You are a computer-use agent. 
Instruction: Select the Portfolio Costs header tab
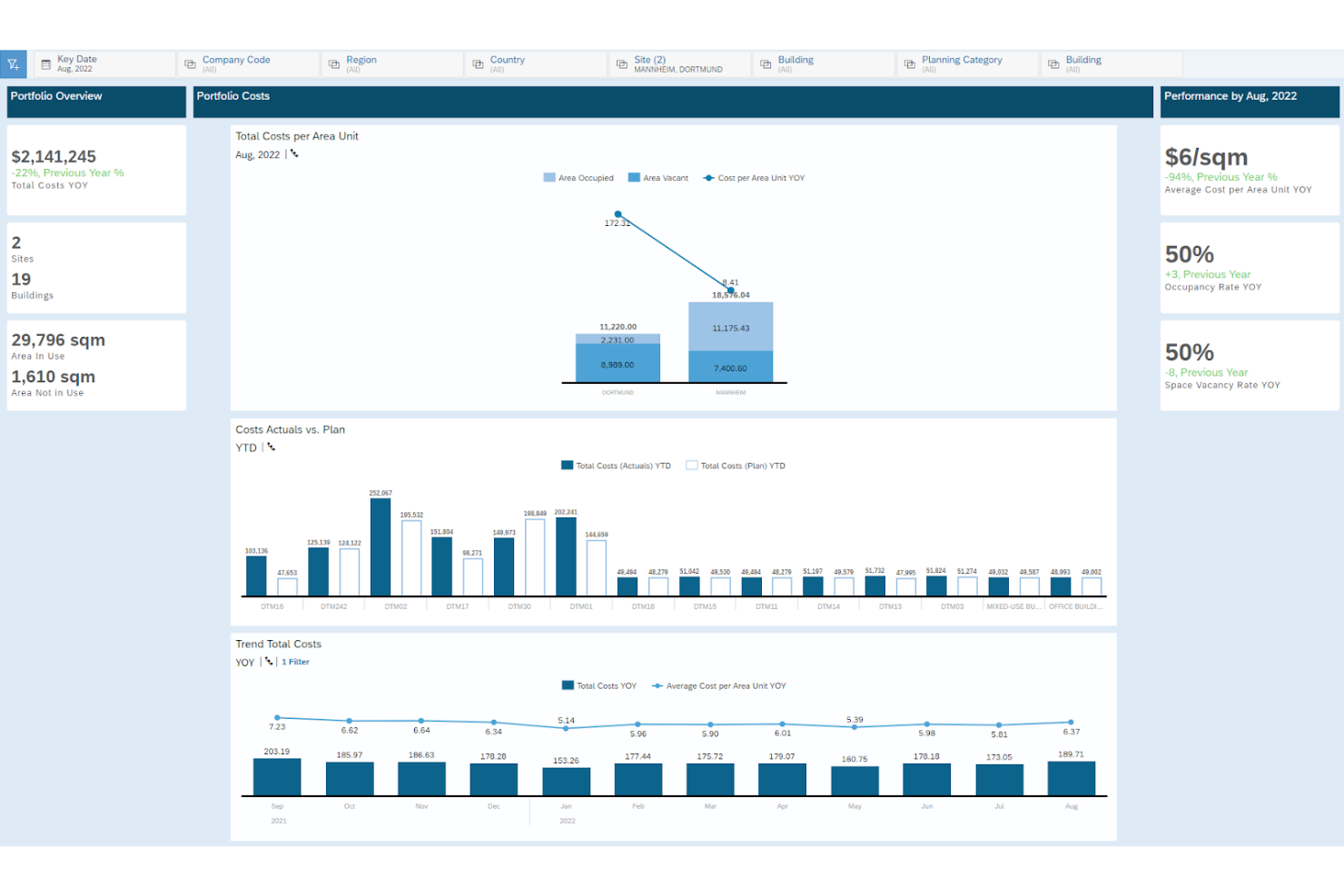233,96
